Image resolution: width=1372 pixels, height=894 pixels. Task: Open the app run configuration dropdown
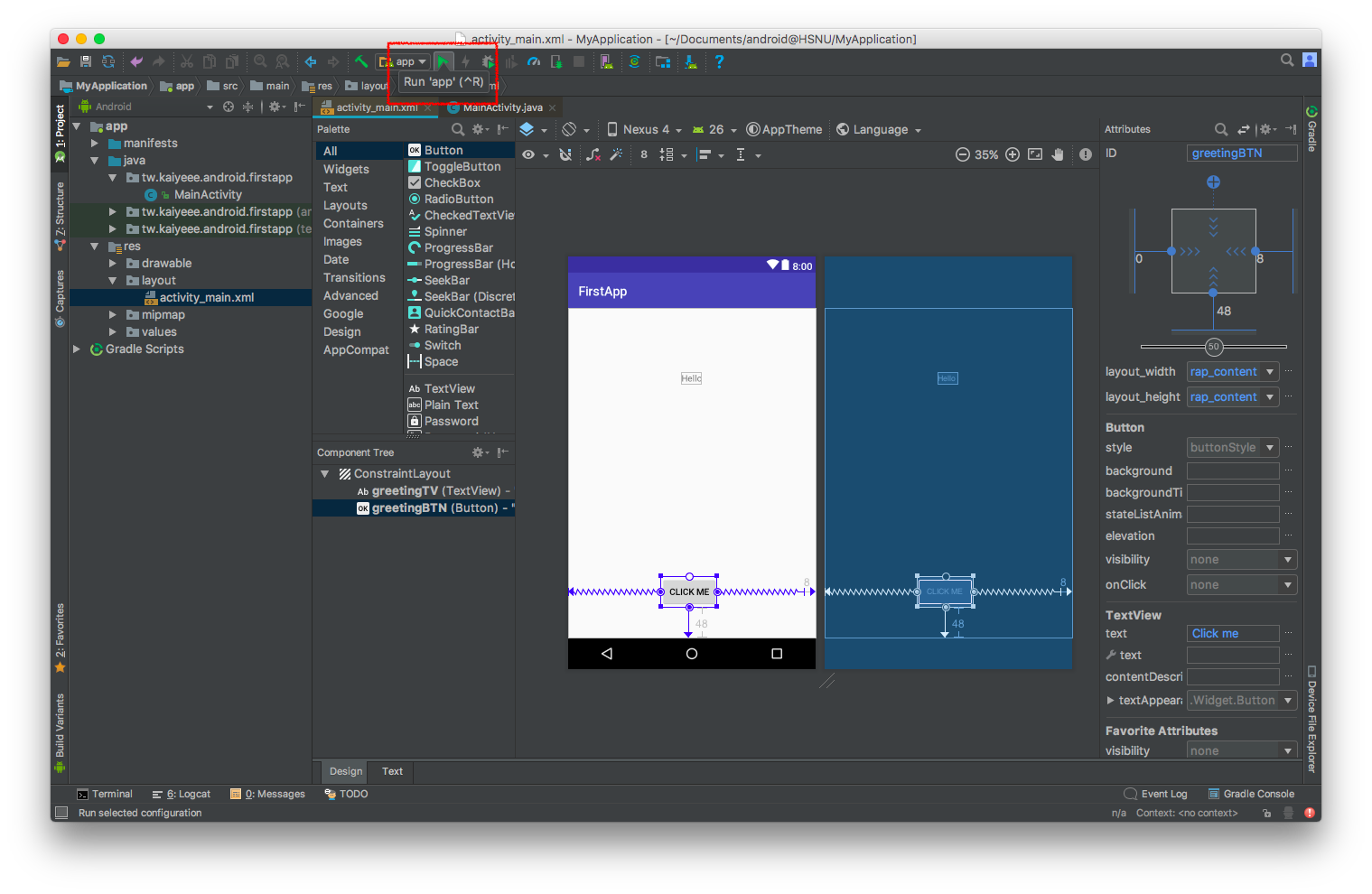pyautogui.click(x=404, y=61)
